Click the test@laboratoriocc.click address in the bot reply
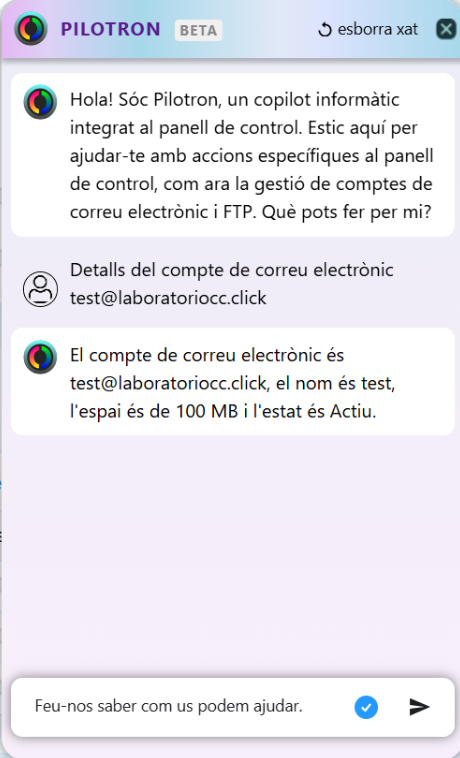This screenshot has height=758, width=460. 168,384
